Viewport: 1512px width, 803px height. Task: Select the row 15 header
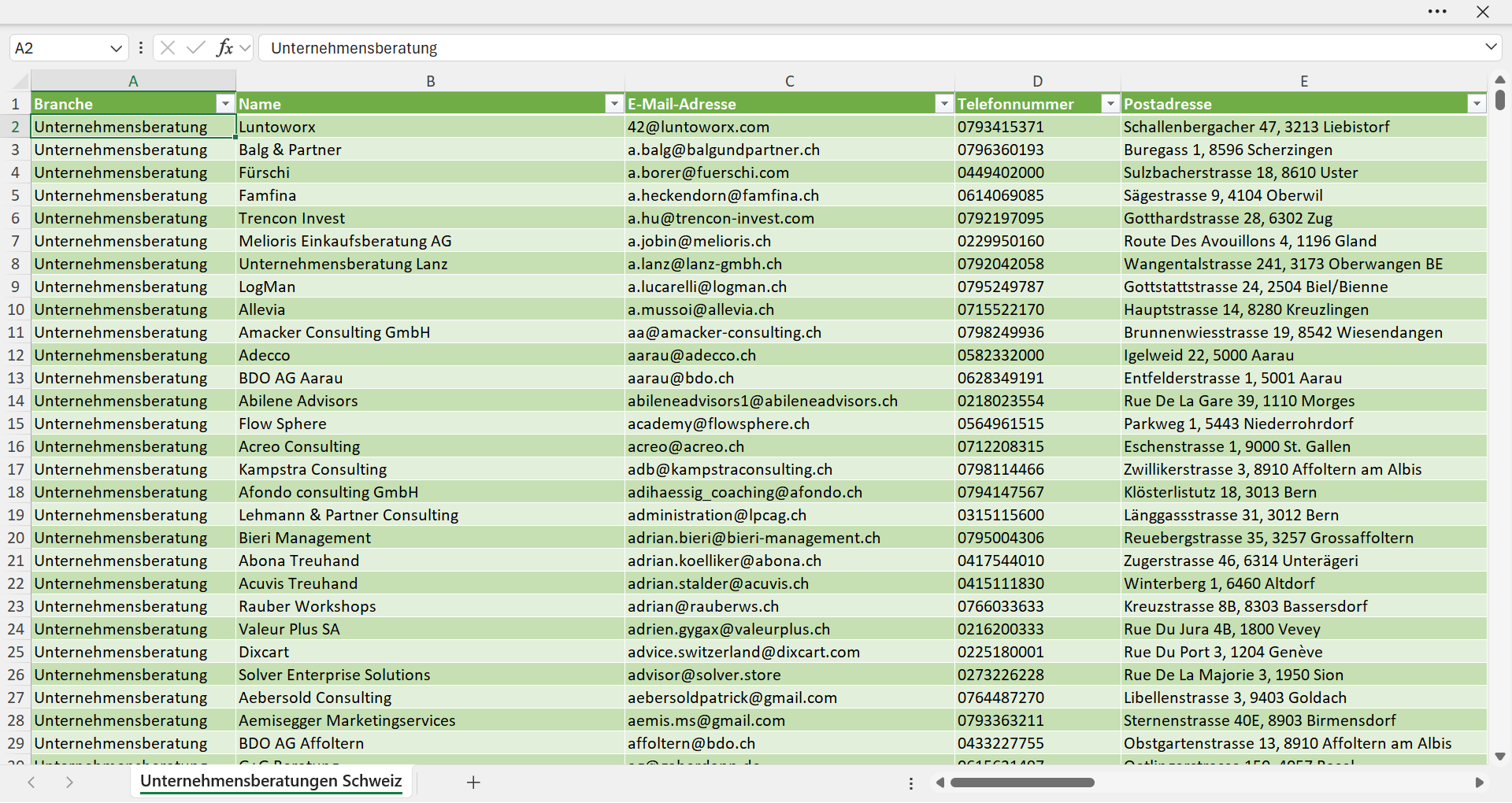15,424
